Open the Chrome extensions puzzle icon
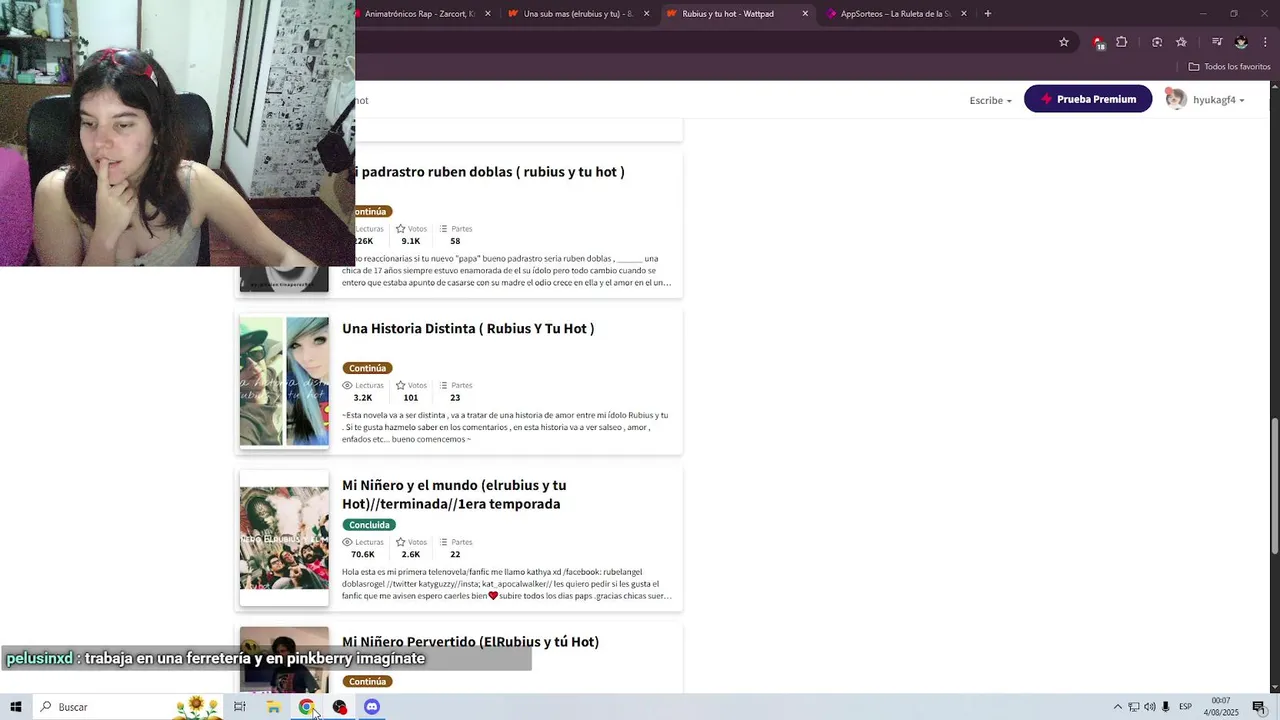This screenshot has height=720, width=1280. pos(1121,42)
